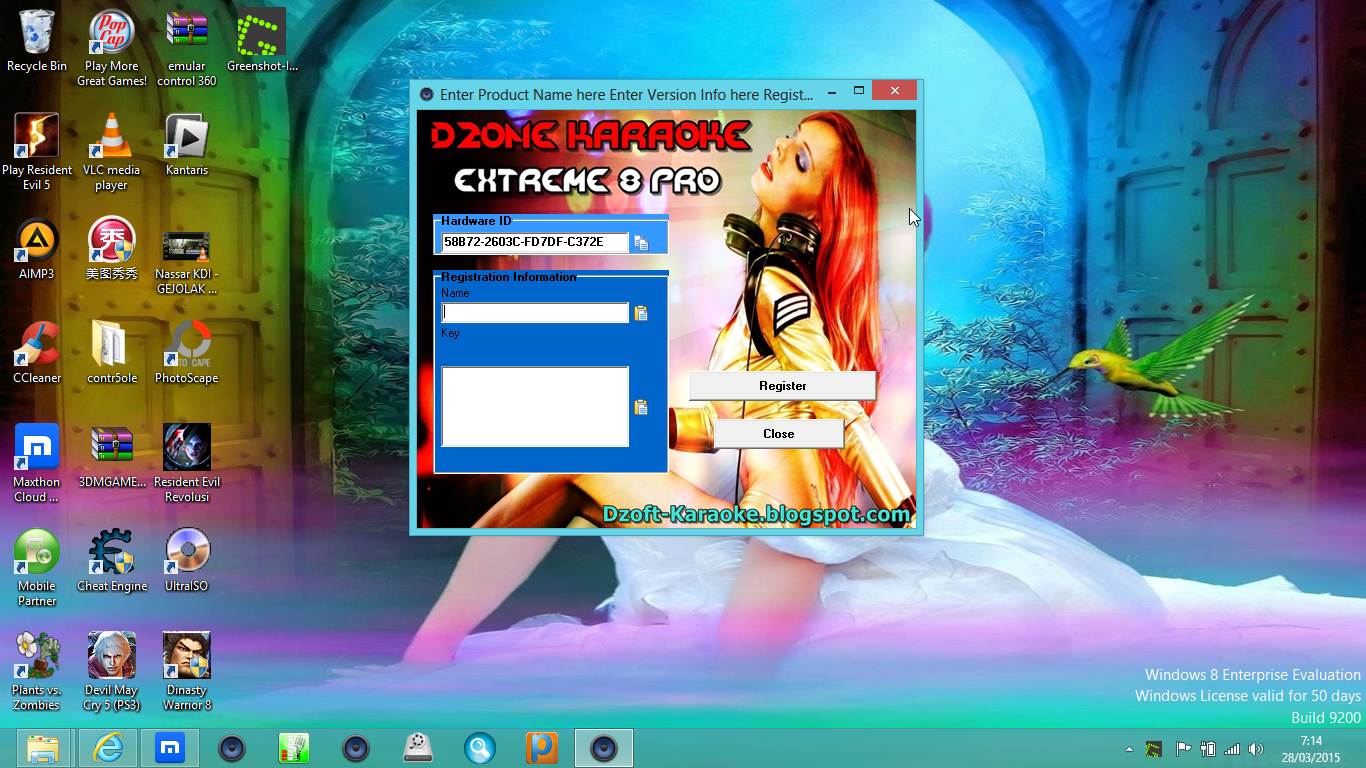Select the CCleaner desktop shortcut

(37, 353)
